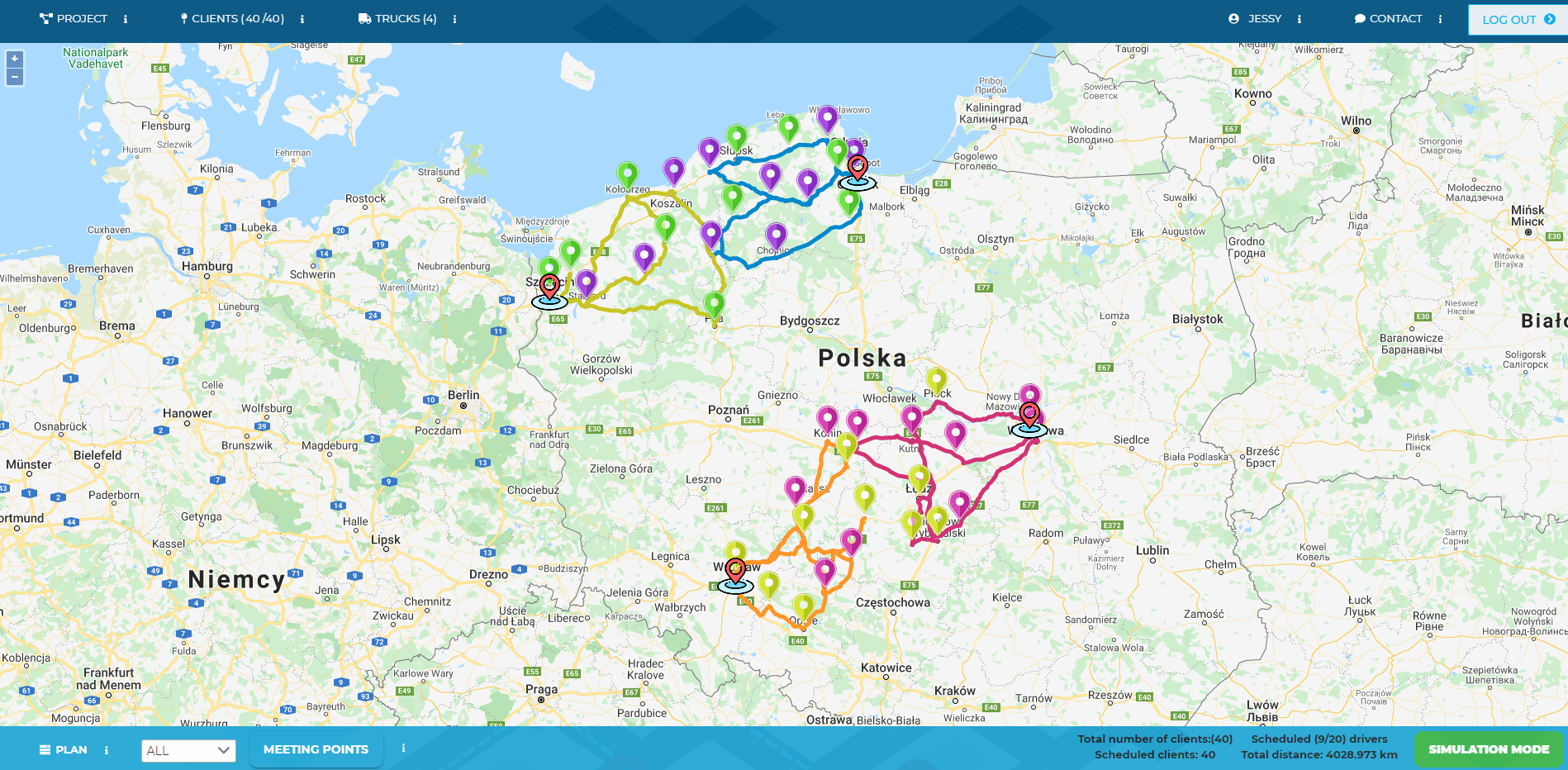Click the info icon beside MEETING POINTS
The image size is (1568, 770).
403,748
